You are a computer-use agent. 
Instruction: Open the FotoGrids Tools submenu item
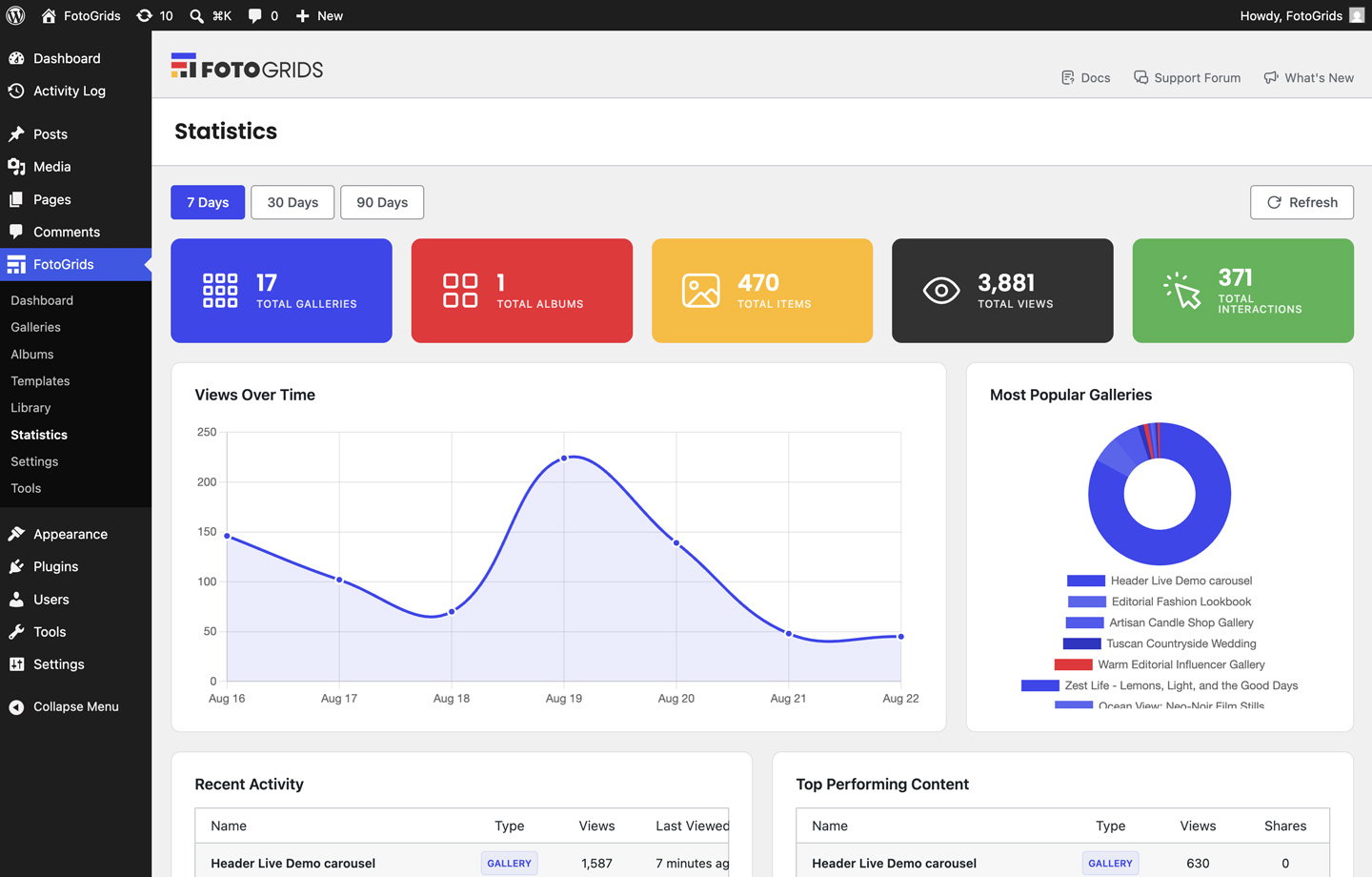(x=26, y=488)
